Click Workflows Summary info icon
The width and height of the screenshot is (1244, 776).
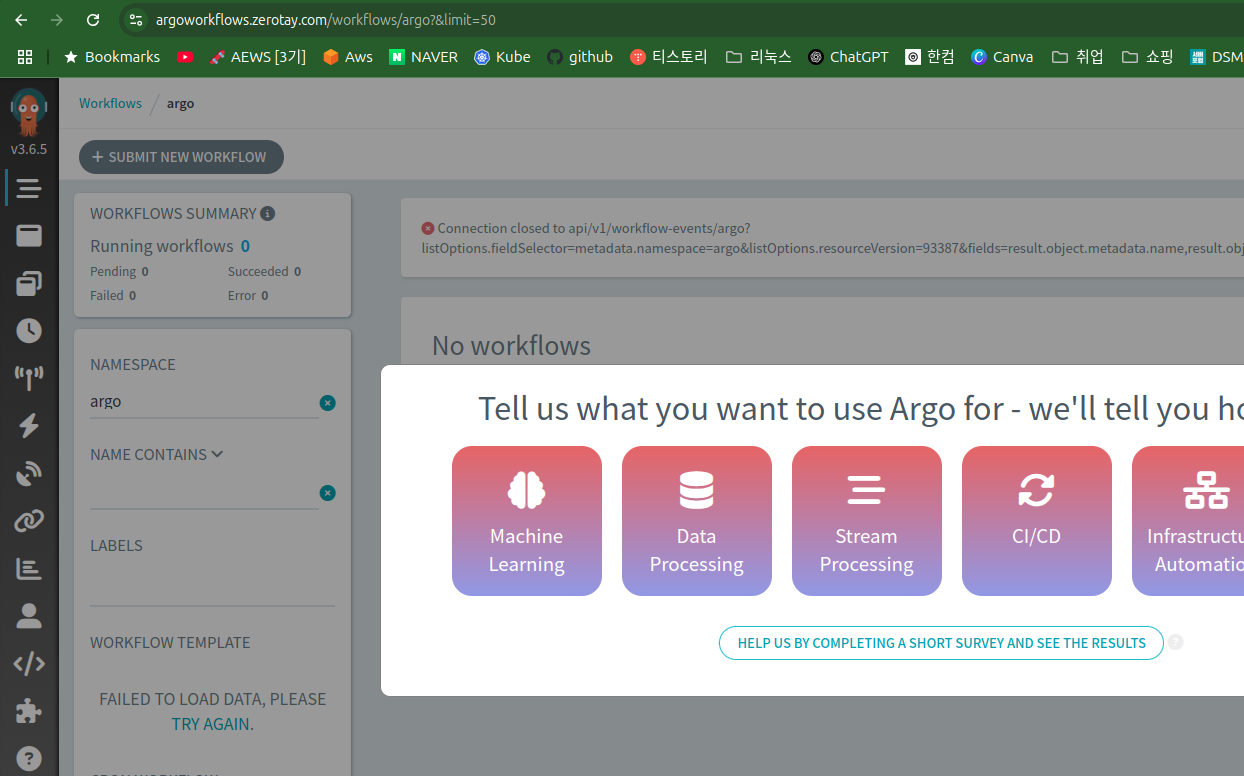pos(267,213)
